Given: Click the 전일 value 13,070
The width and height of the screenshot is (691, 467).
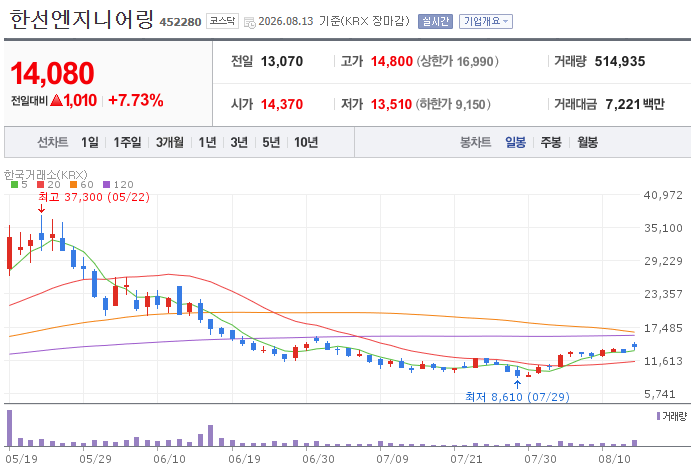Looking at the screenshot, I should tap(282, 61).
